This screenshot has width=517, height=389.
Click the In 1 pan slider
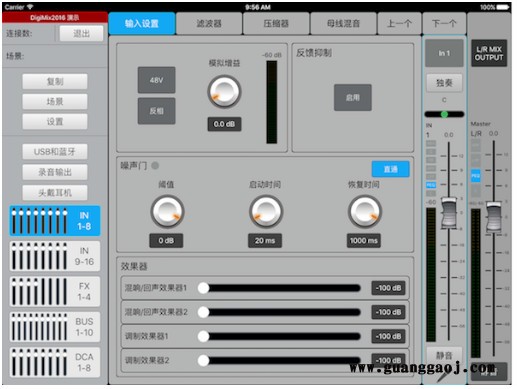[444, 114]
